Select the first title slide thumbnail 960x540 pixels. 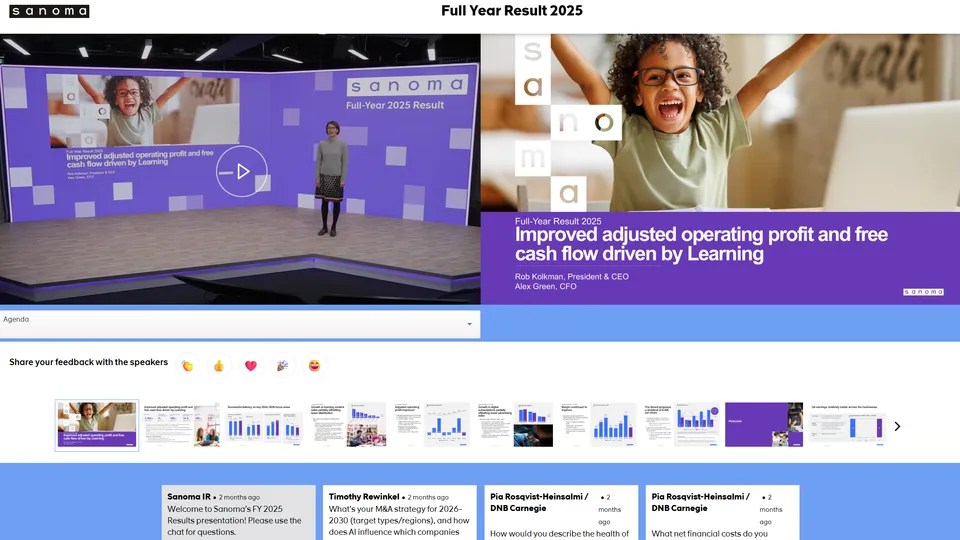97,425
